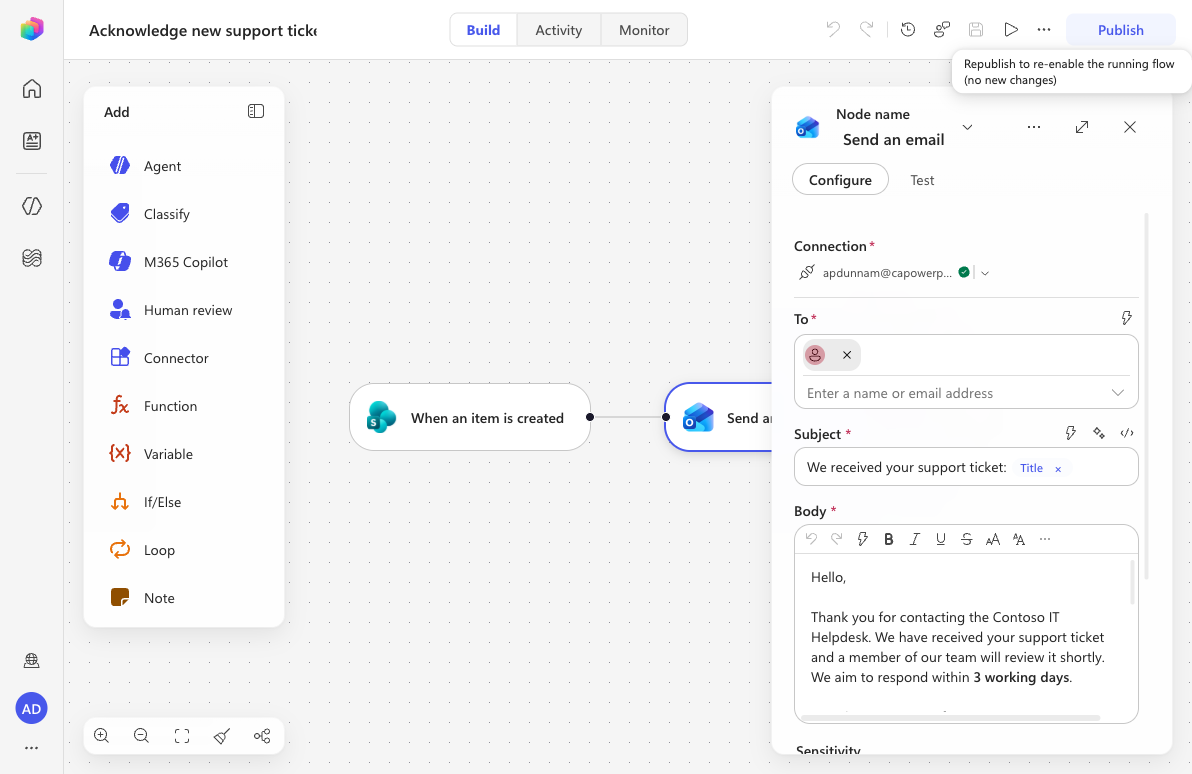This screenshot has width=1192, height=774.
Task: Remove the recipient chip from To field
Action: [x=847, y=355]
